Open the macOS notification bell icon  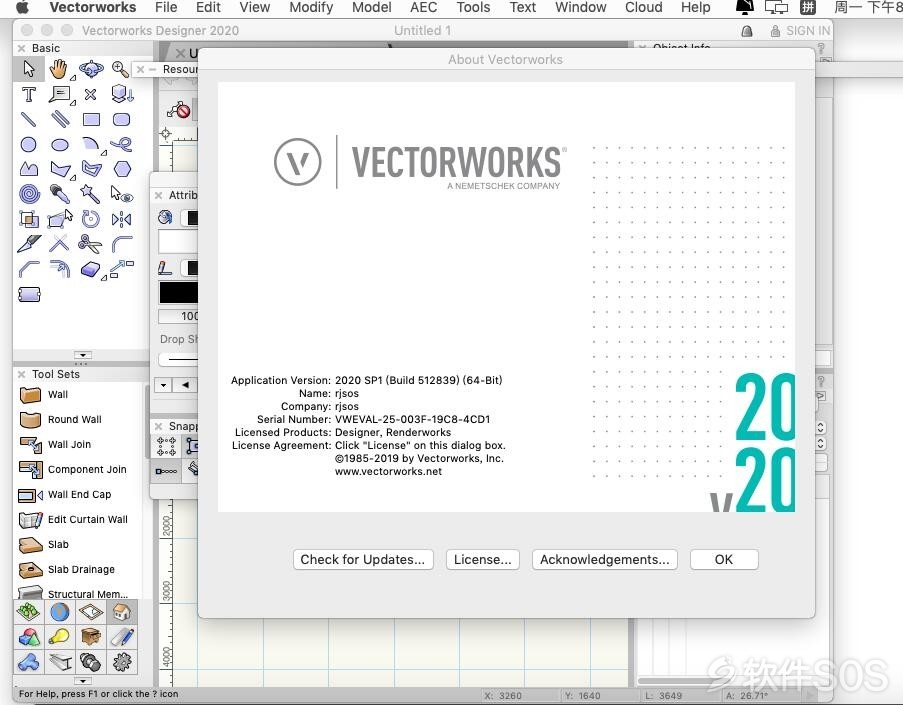coord(745,7)
